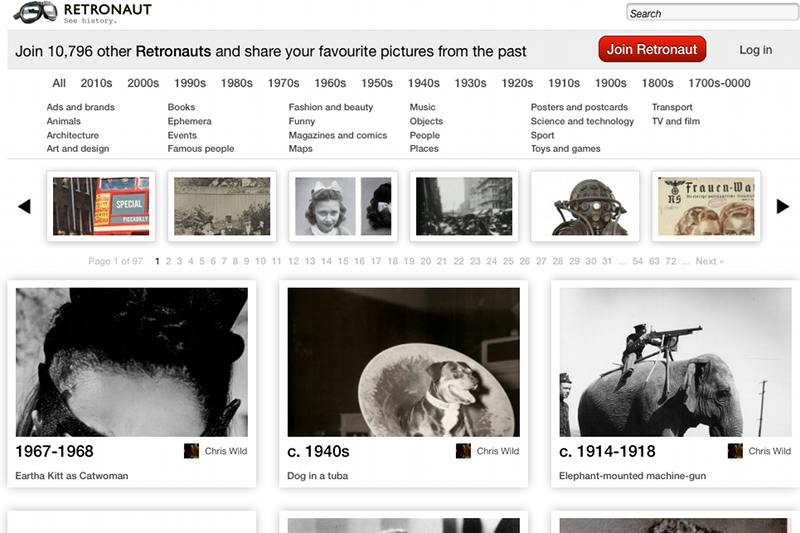Open the People category
Image resolution: width=800 pixels, height=533 pixels.
click(424, 135)
